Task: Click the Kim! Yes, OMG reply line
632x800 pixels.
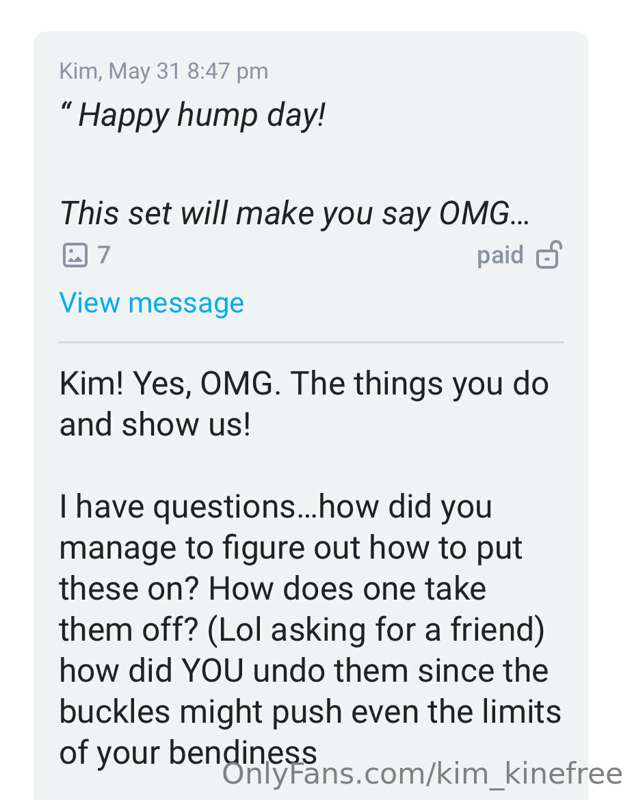Action: (x=304, y=384)
